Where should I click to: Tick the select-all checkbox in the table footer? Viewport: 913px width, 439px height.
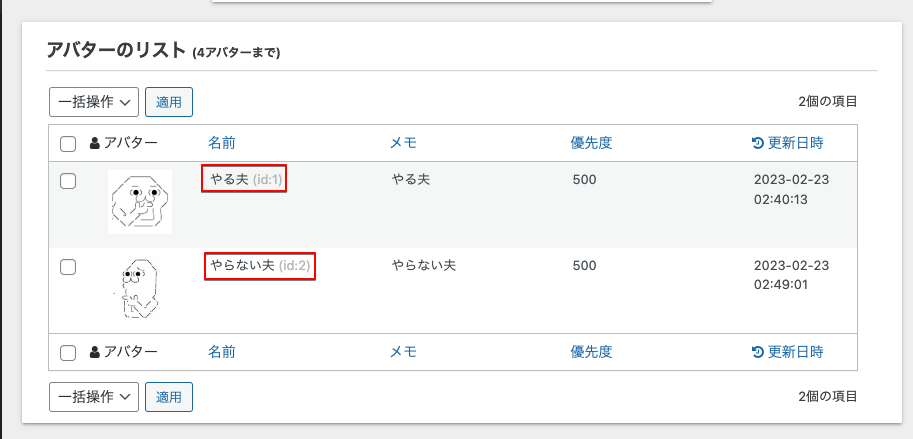68,352
